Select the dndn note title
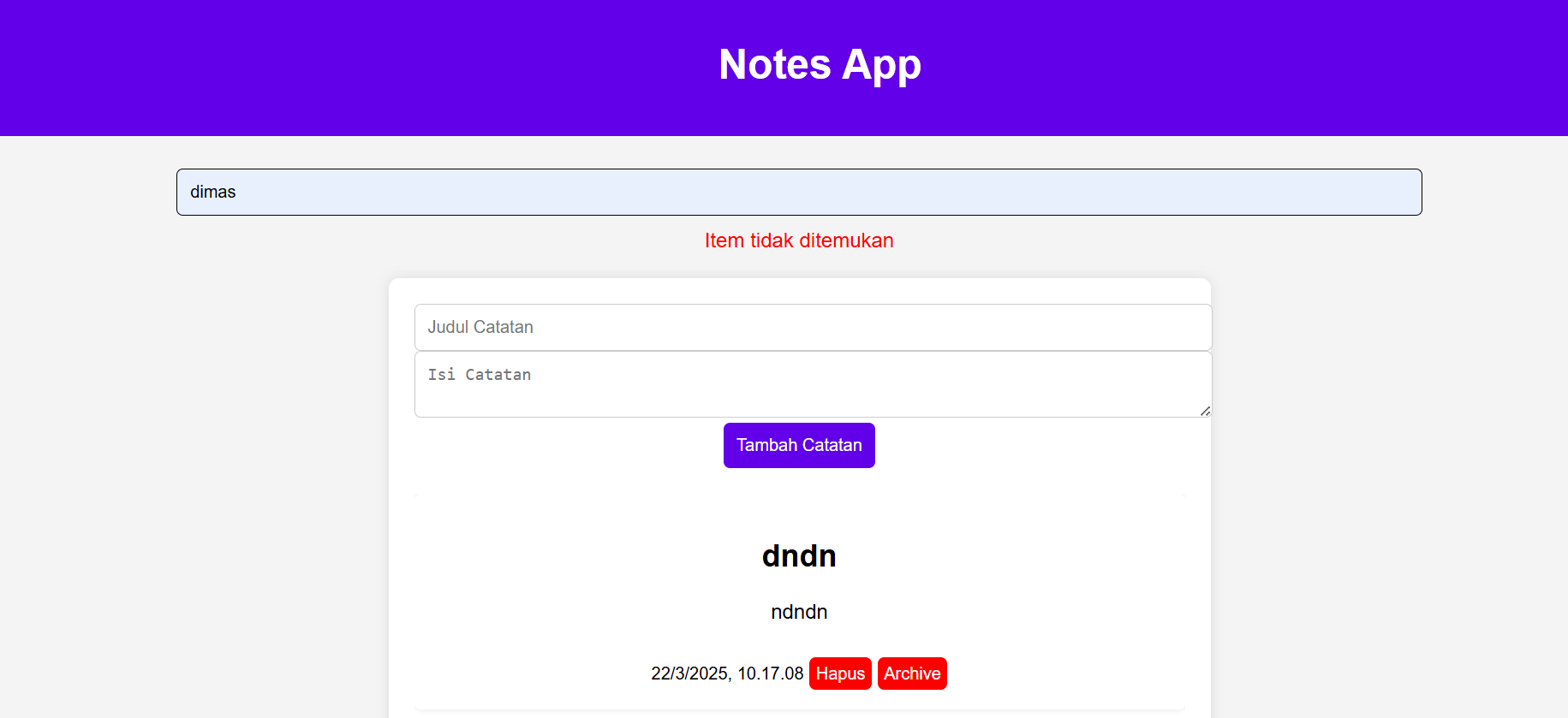The image size is (1568, 718). point(799,556)
